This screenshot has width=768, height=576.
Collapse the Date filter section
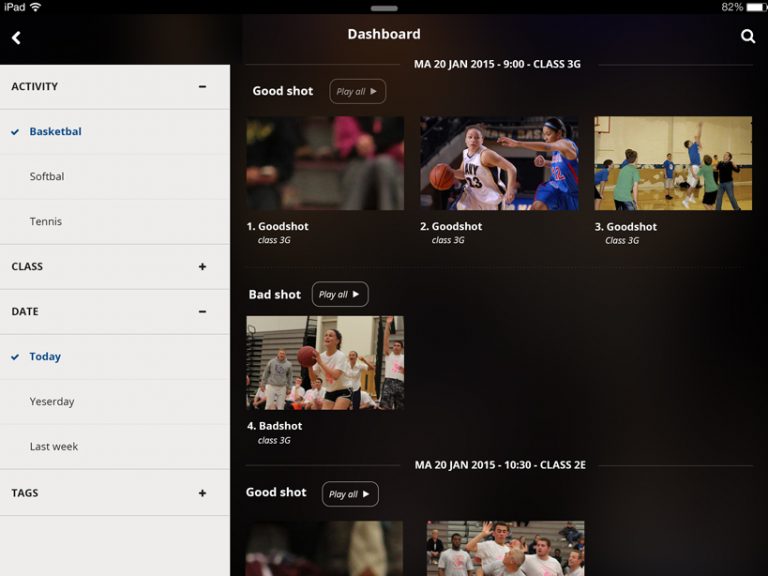coord(202,312)
